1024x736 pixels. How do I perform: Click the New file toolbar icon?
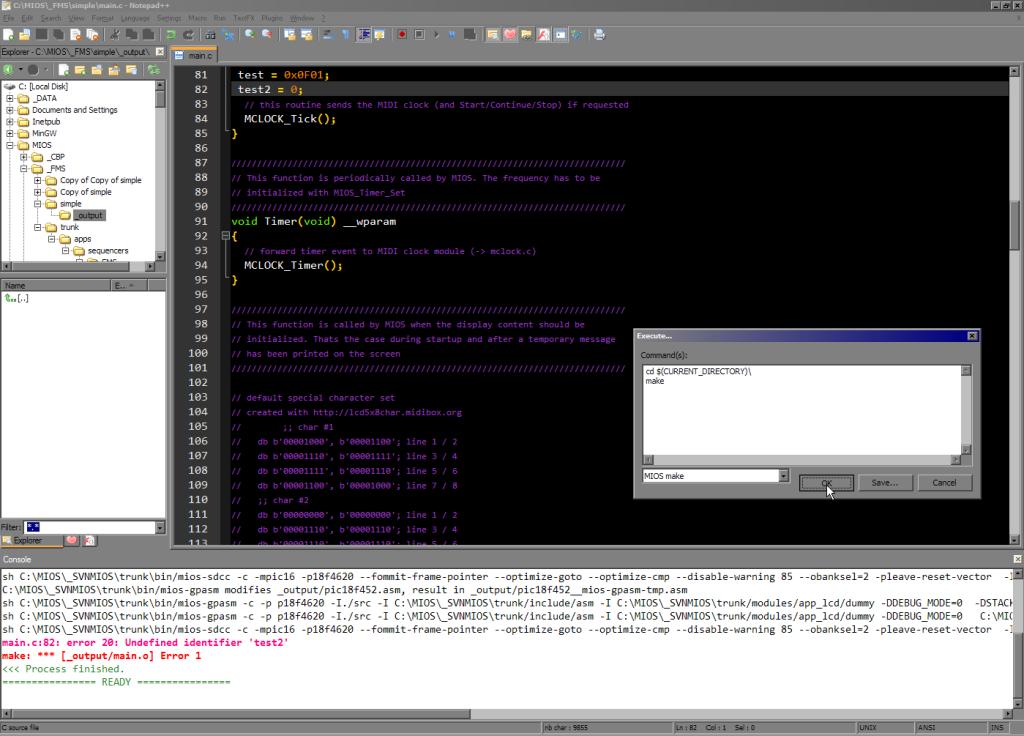(8, 34)
